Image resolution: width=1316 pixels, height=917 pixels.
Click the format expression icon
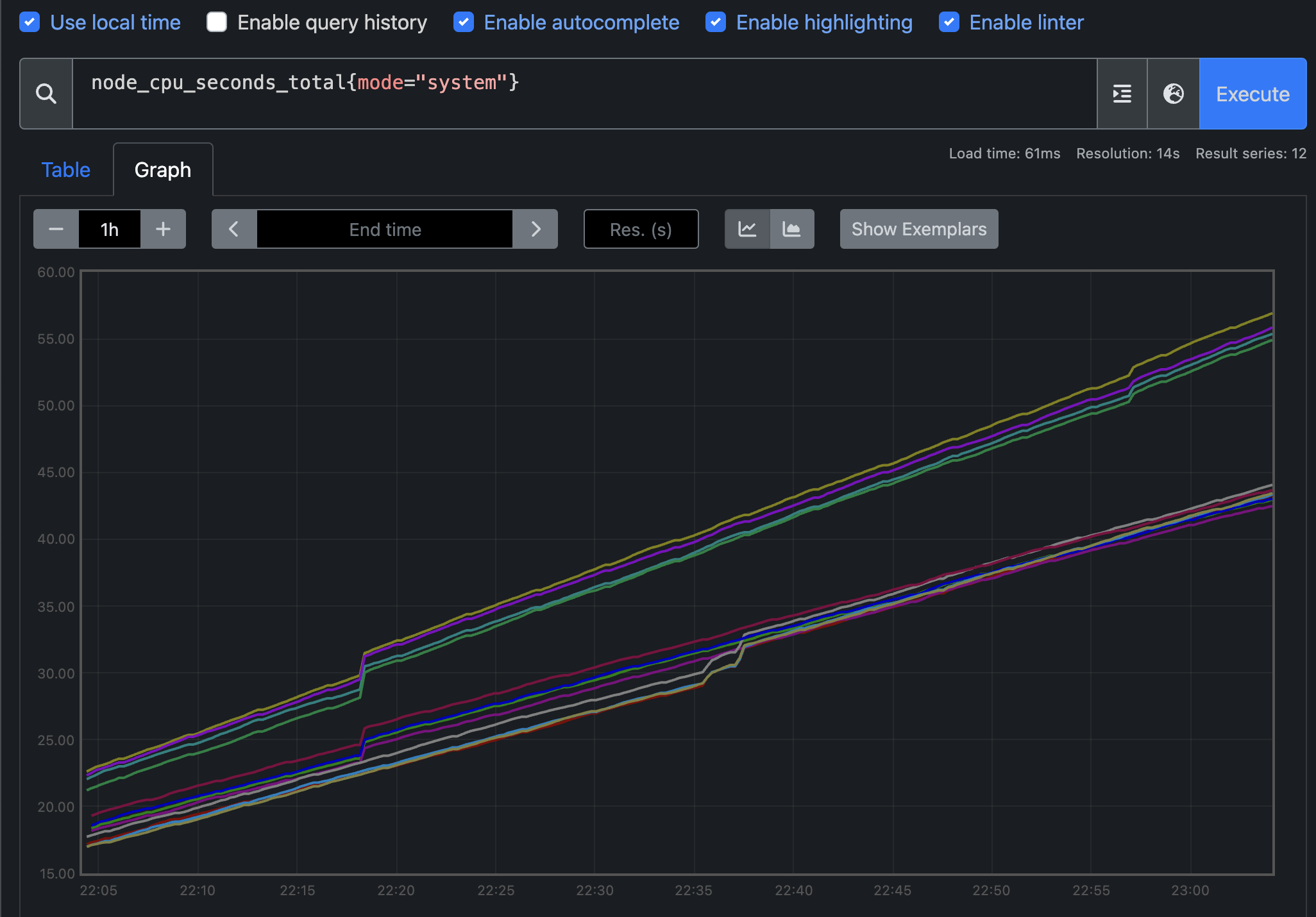point(1122,94)
